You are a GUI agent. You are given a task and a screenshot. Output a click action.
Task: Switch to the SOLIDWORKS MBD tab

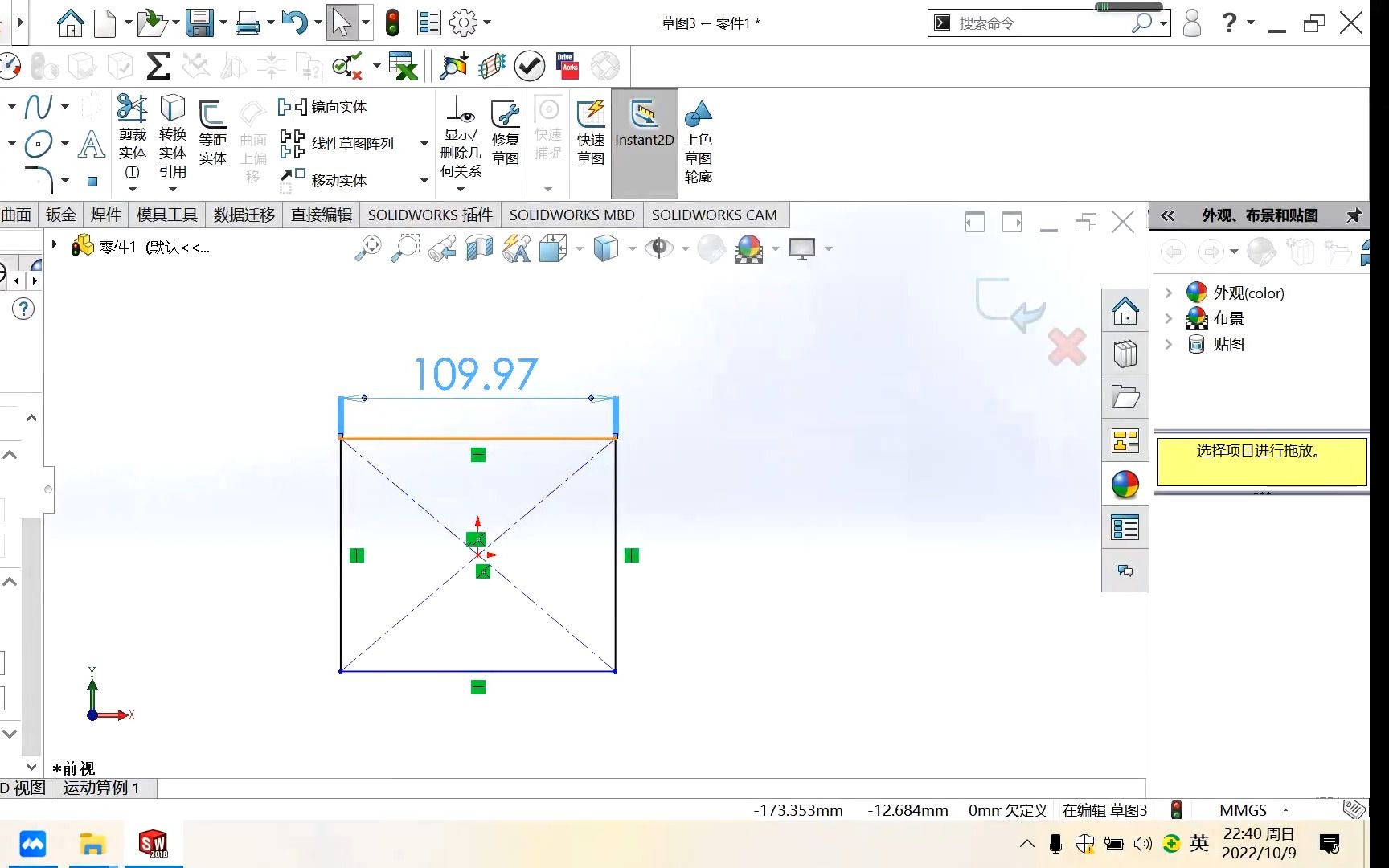572,215
